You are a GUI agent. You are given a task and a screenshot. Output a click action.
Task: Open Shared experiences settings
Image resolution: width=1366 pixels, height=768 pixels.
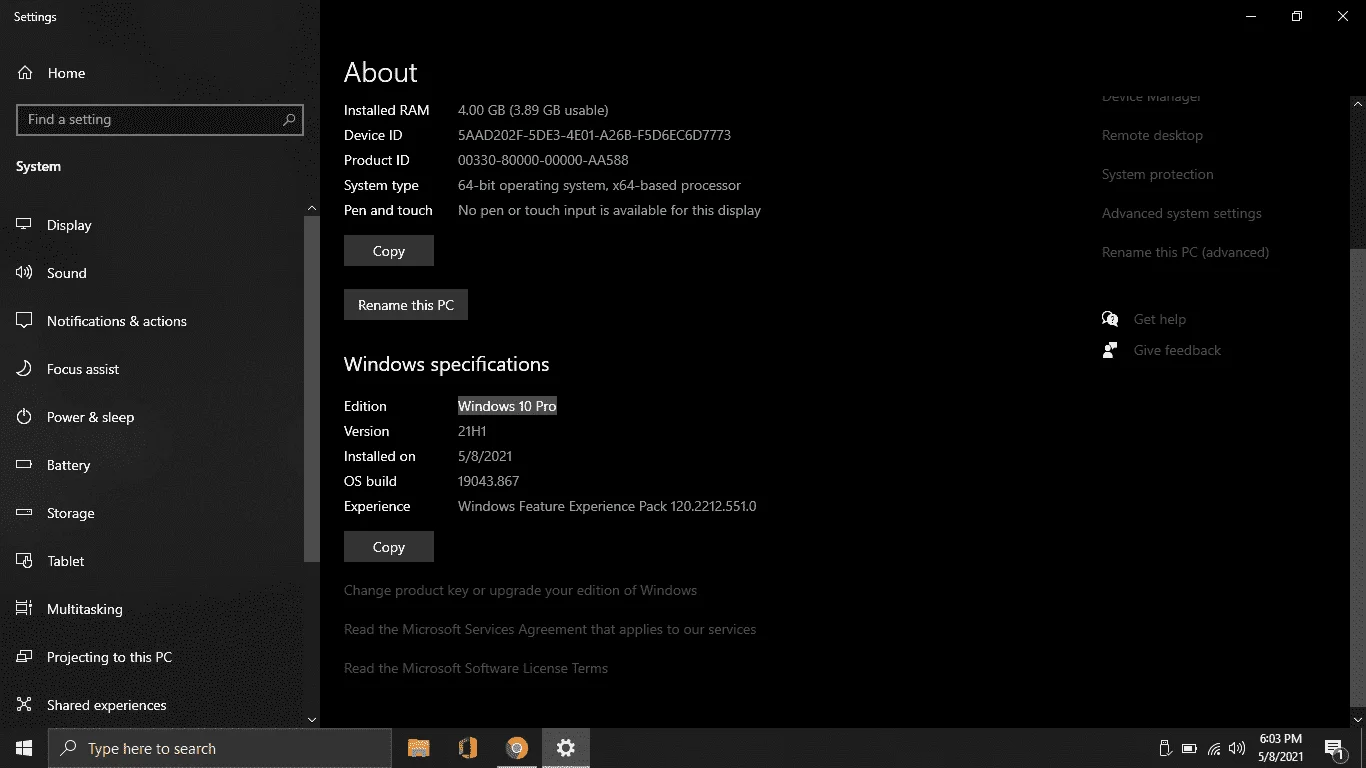pos(152,705)
